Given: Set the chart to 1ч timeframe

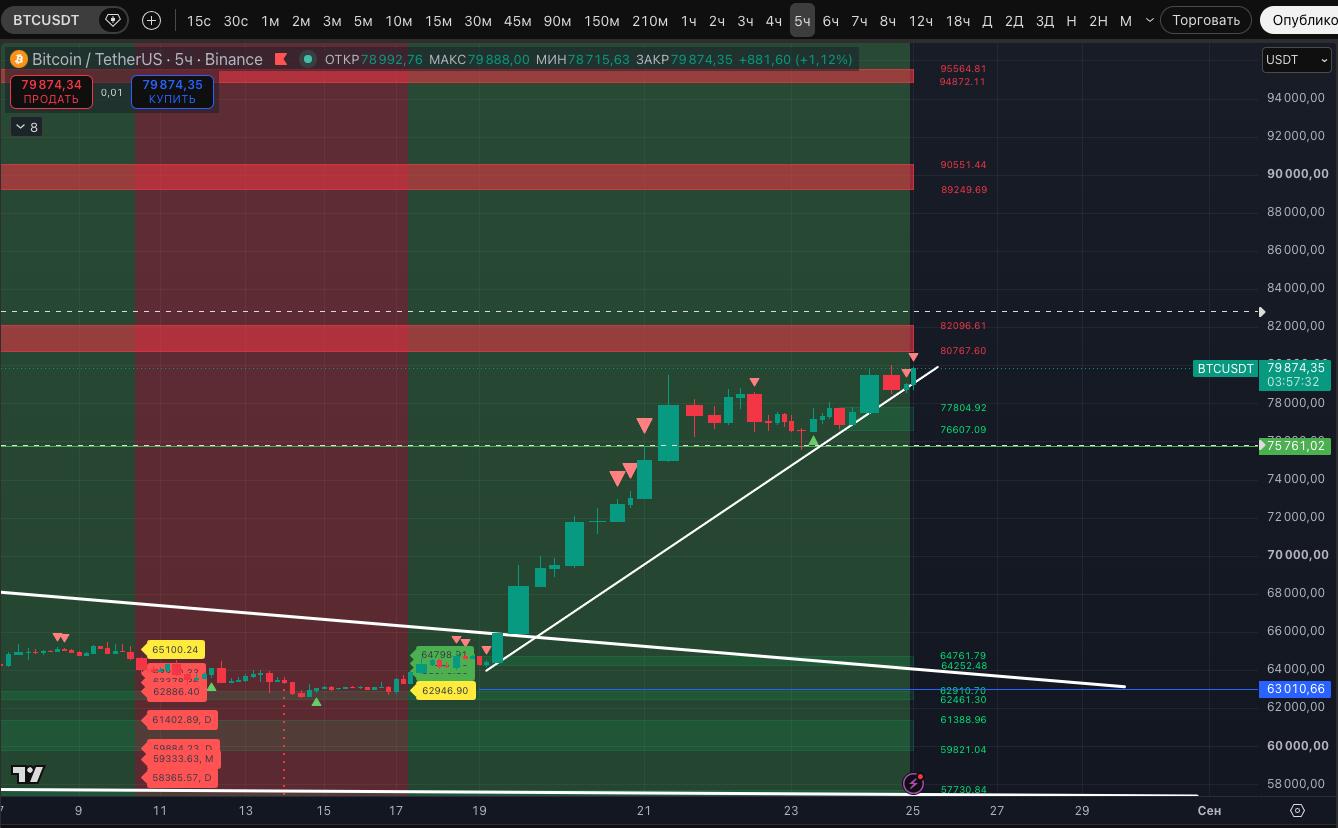Looking at the screenshot, I should [689, 21].
